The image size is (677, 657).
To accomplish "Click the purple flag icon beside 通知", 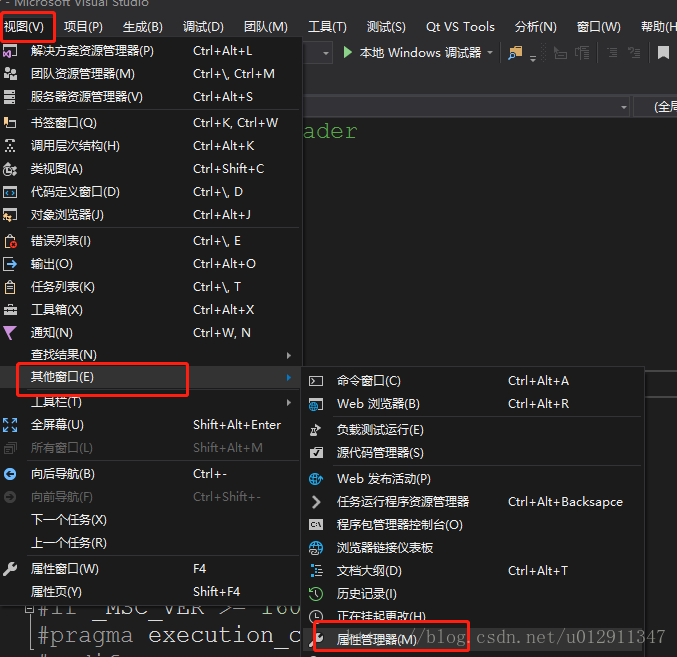I will tap(10, 333).
